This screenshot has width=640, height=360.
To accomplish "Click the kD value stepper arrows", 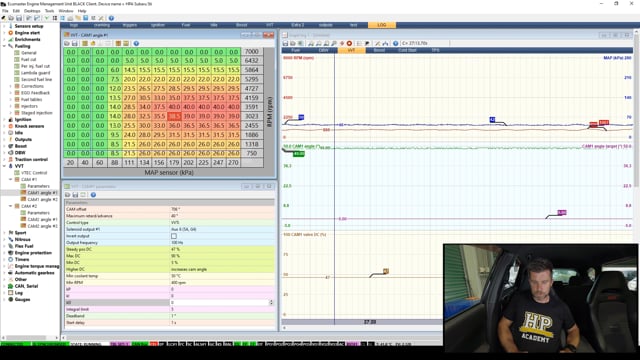I will pyautogui.click(x=271, y=302).
